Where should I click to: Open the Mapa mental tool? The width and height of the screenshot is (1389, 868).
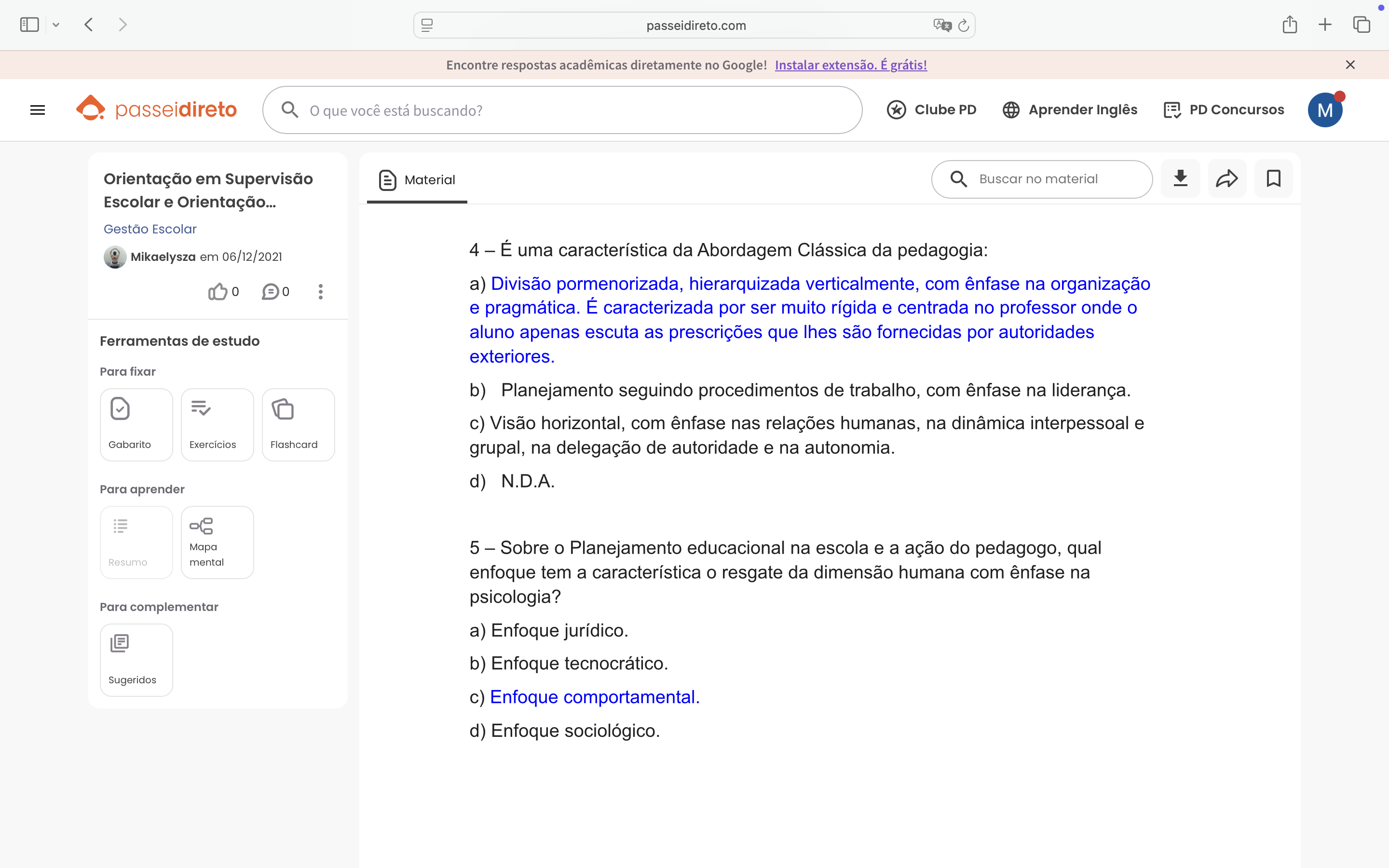tap(217, 542)
